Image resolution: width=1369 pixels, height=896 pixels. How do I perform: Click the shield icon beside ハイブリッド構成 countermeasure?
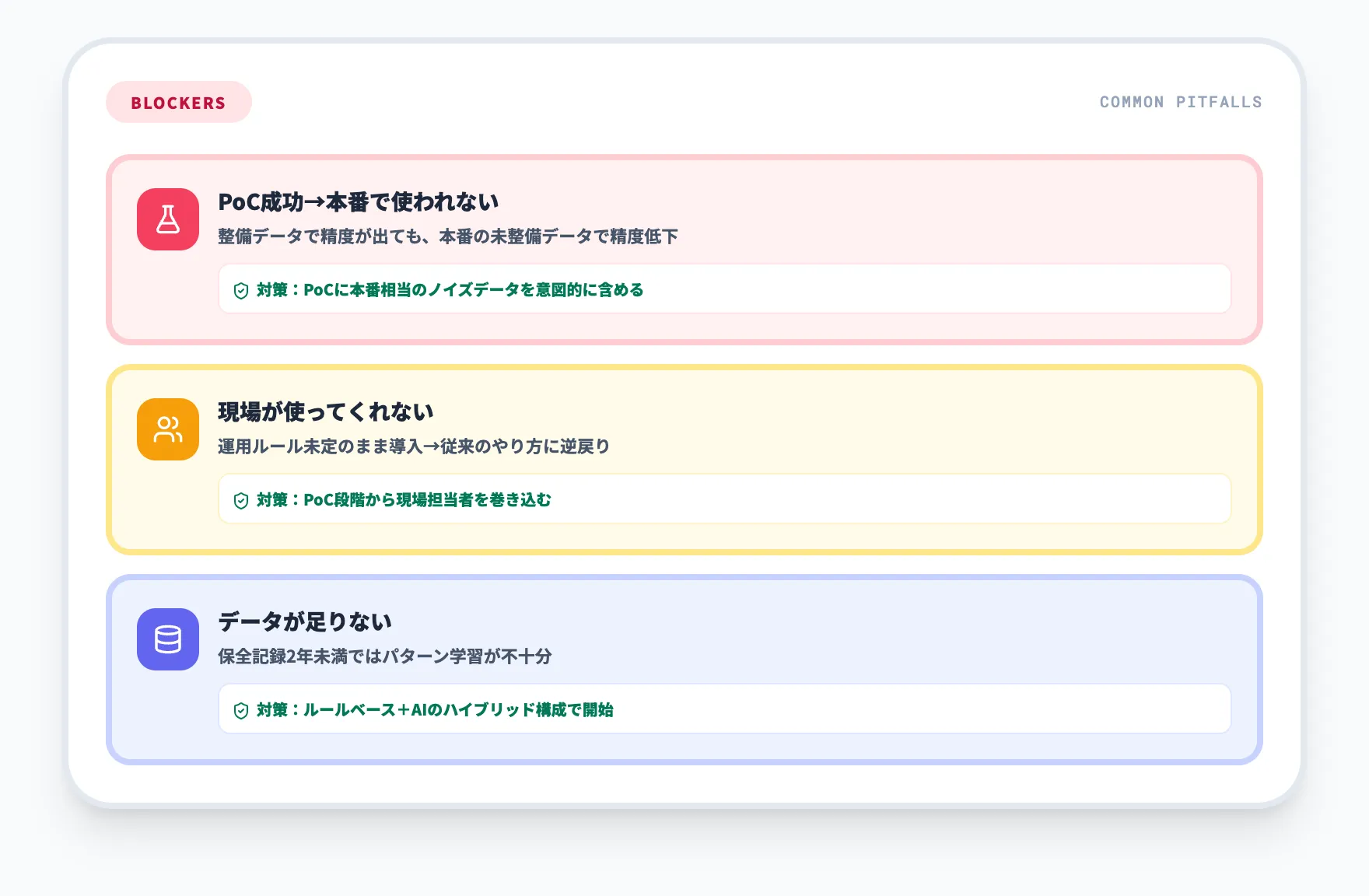[240, 709]
